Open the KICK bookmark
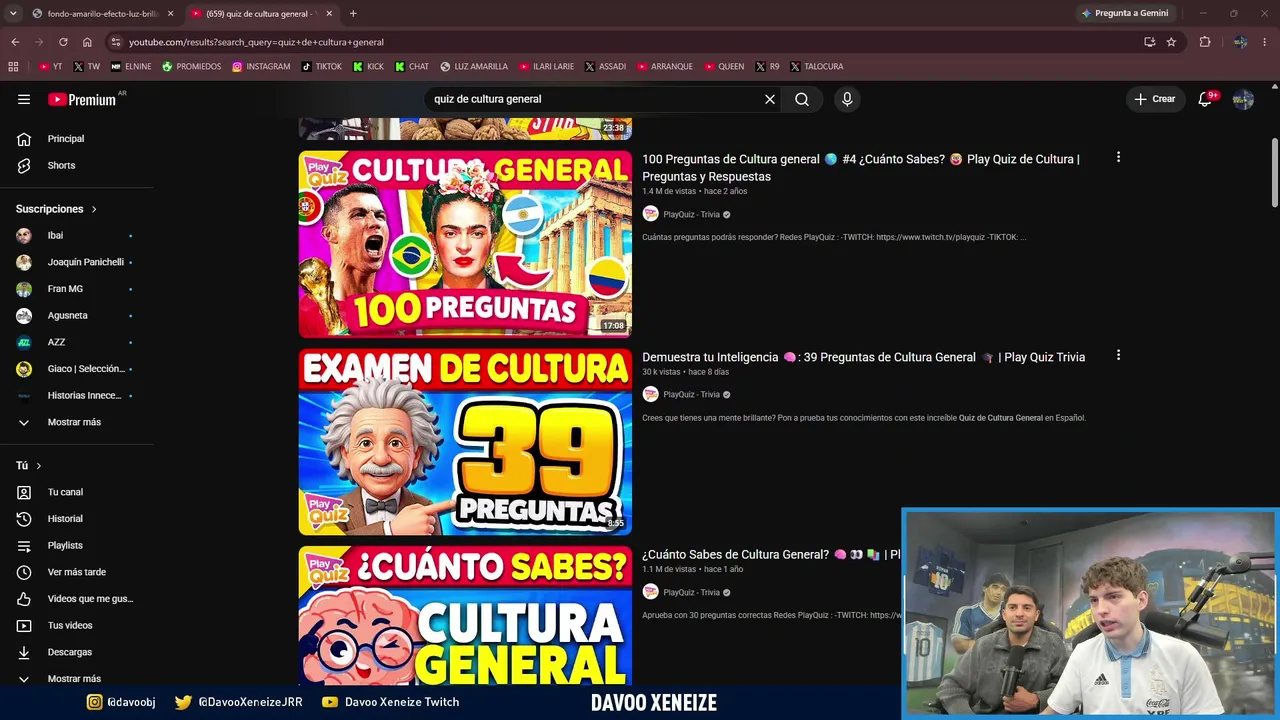The image size is (1280, 720). tap(368, 67)
